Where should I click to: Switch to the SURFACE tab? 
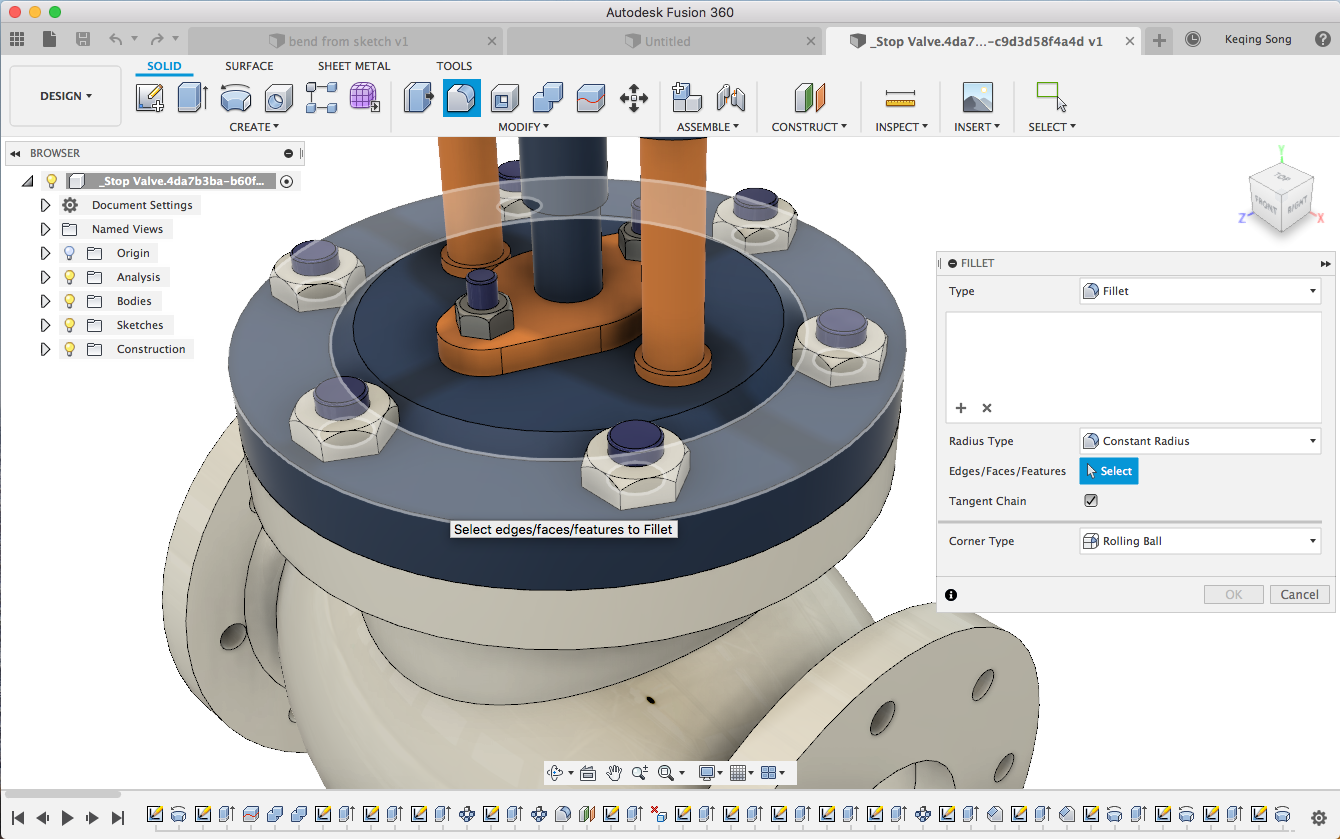pyautogui.click(x=249, y=66)
